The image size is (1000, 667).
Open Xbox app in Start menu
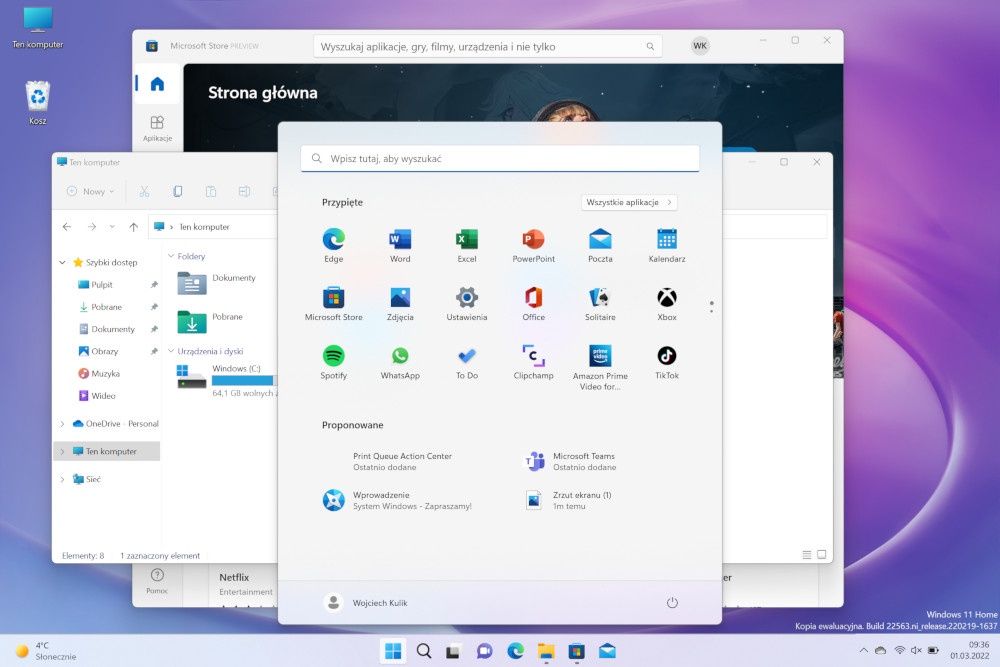(x=667, y=304)
